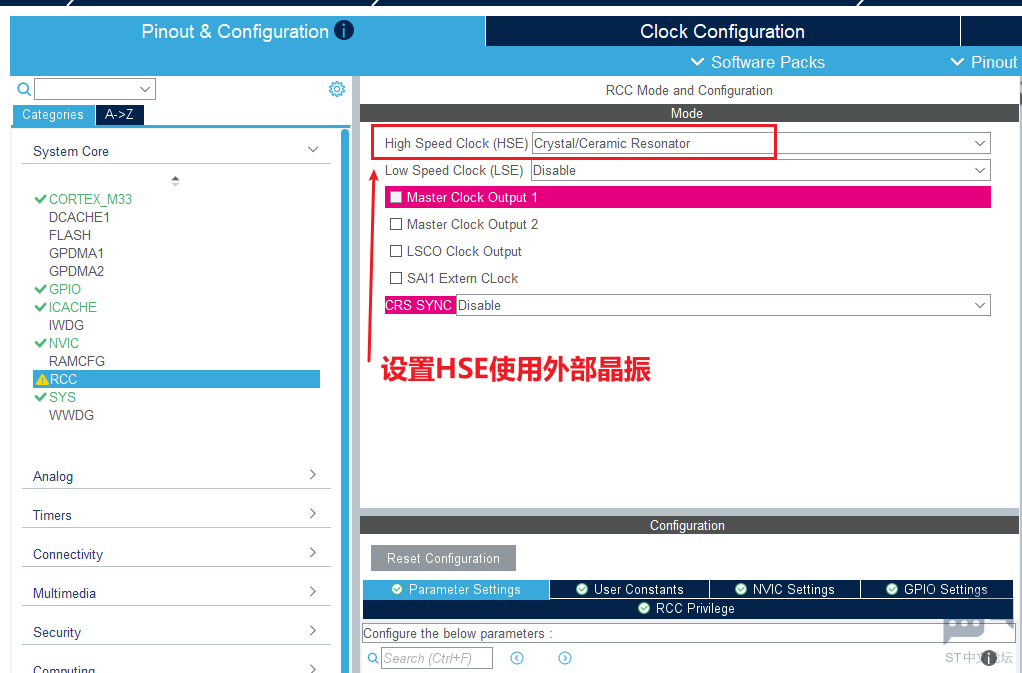Click the blue vertical scrollbar of the category list
The width and height of the screenshot is (1022, 673).
(345, 401)
